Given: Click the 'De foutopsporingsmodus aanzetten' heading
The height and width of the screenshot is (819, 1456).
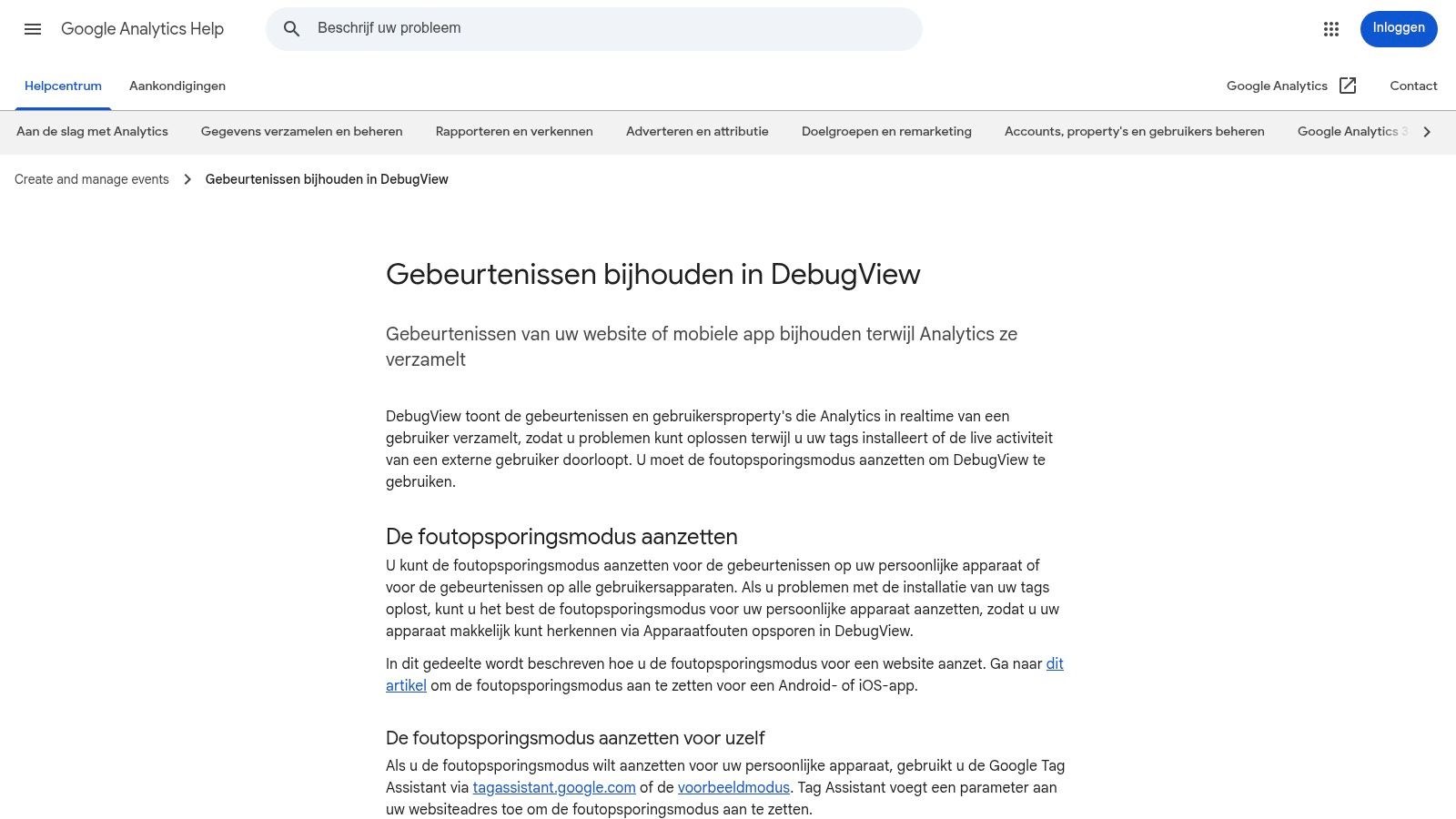Looking at the screenshot, I should 561,536.
